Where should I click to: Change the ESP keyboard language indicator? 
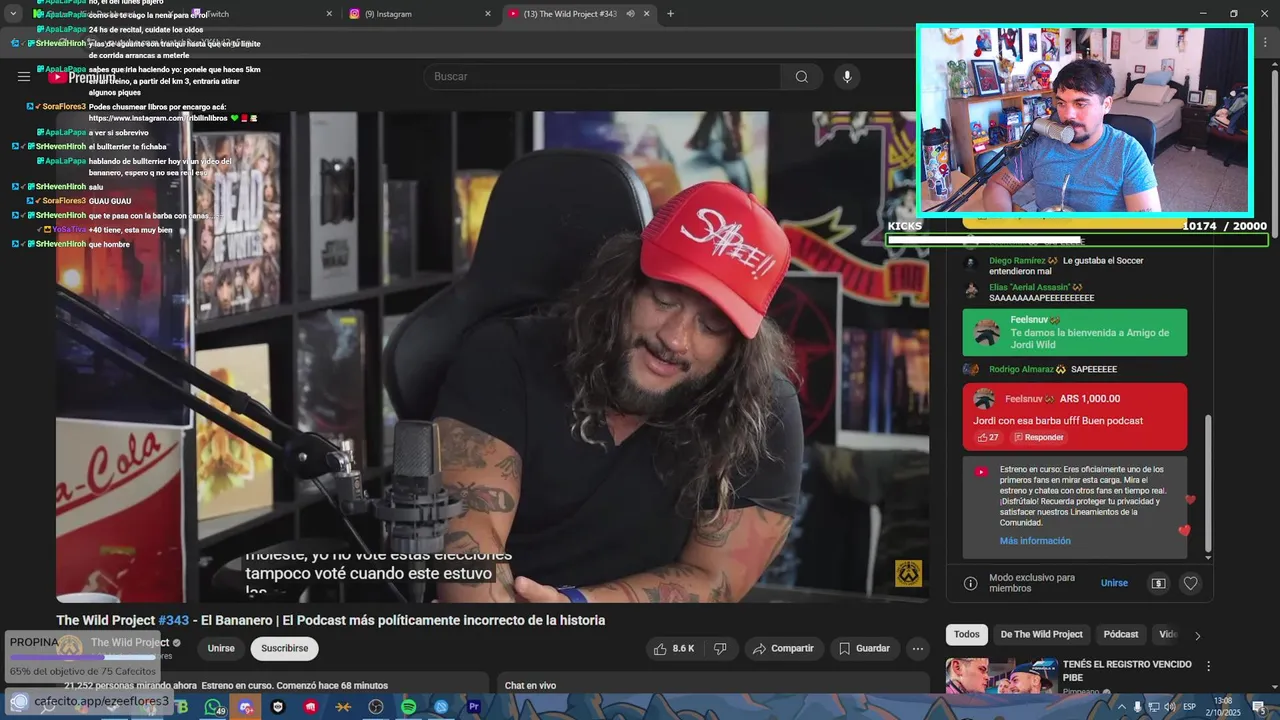[1189, 707]
